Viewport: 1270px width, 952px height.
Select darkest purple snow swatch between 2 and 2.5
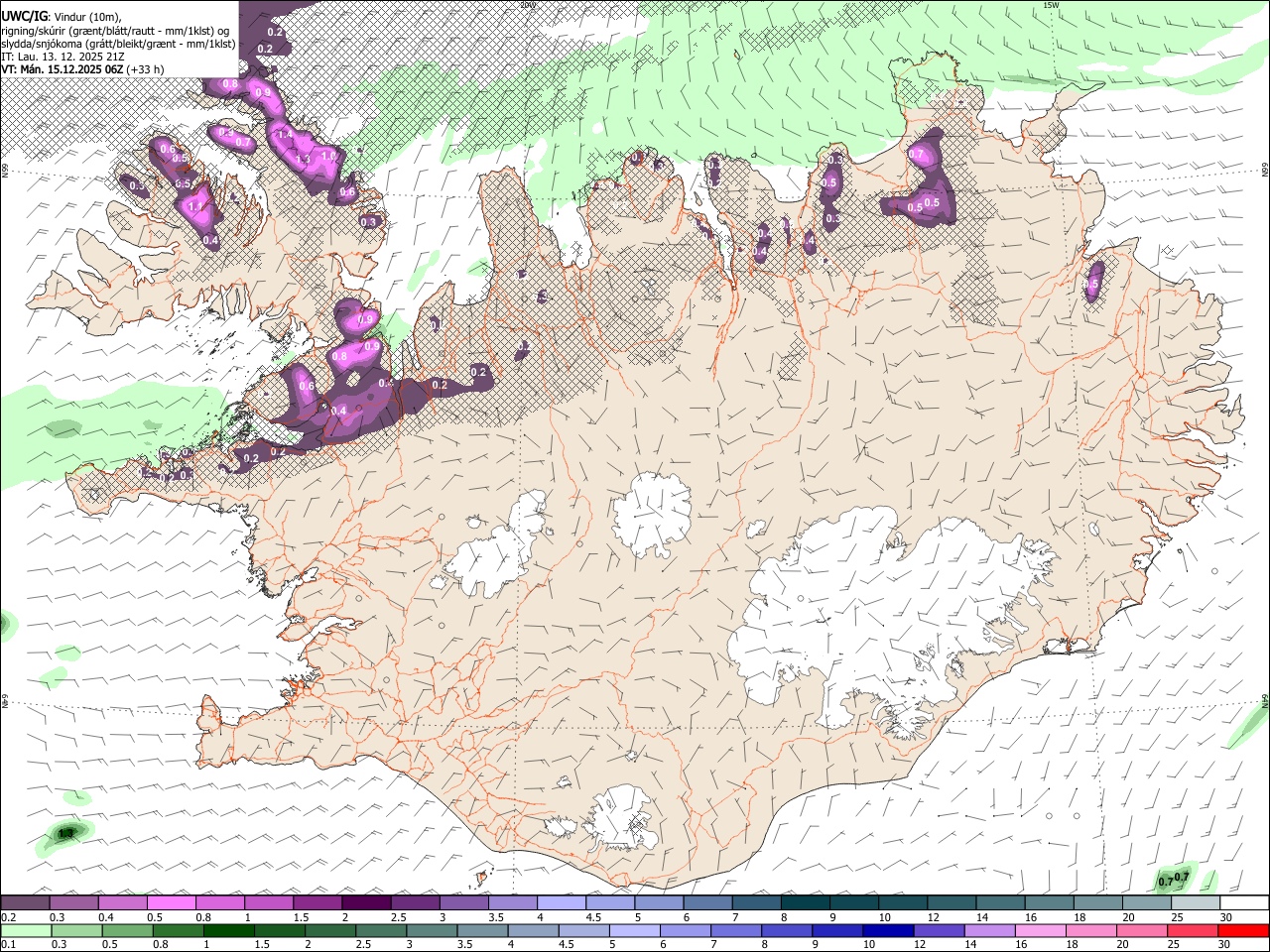pyautogui.click(x=366, y=902)
